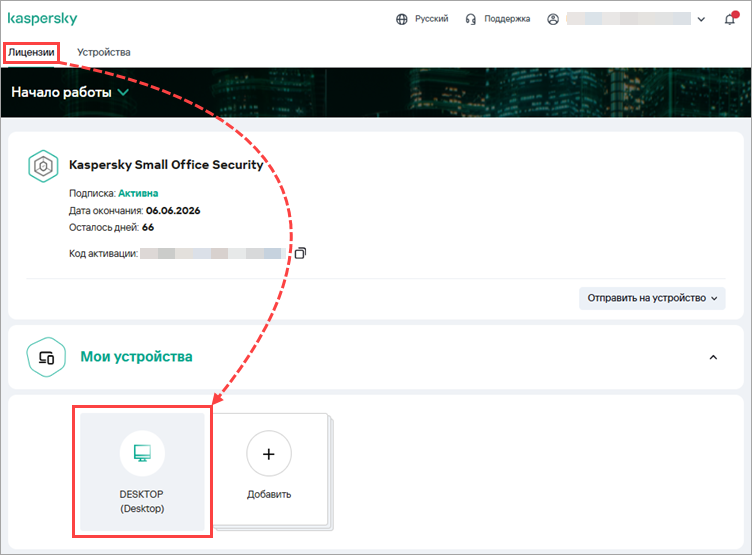
Task: Click the Мои устройства hexagon devices icon
Action: tap(46, 357)
